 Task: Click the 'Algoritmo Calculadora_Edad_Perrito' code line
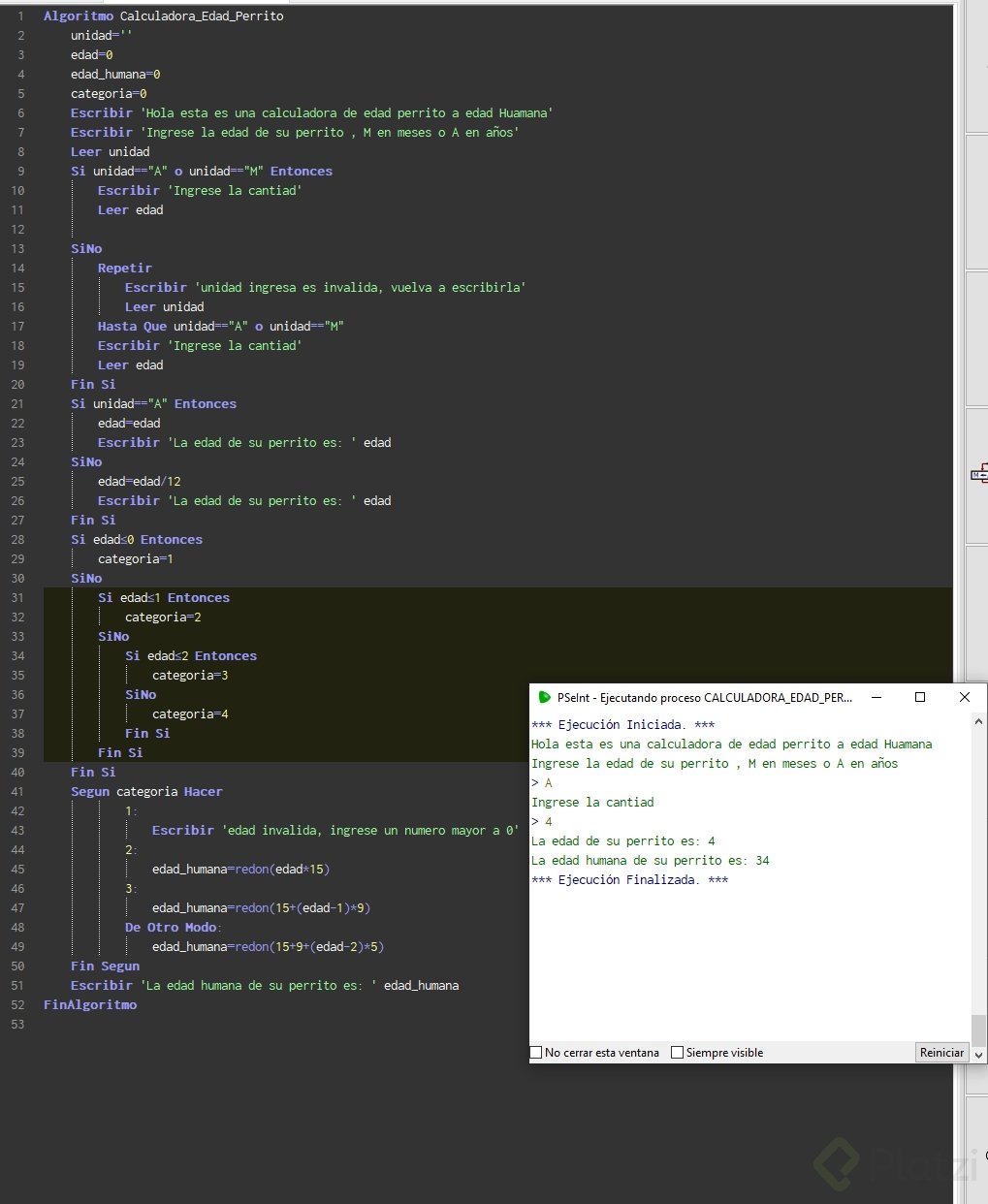pos(164,16)
